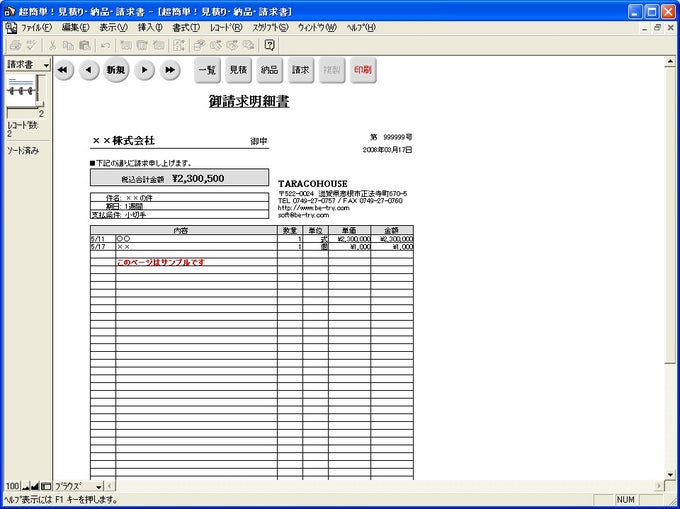Screen dimensions: 680x509
Task: Click the record book flip icon
Action: pyautogui.click(x=23, y=91)
